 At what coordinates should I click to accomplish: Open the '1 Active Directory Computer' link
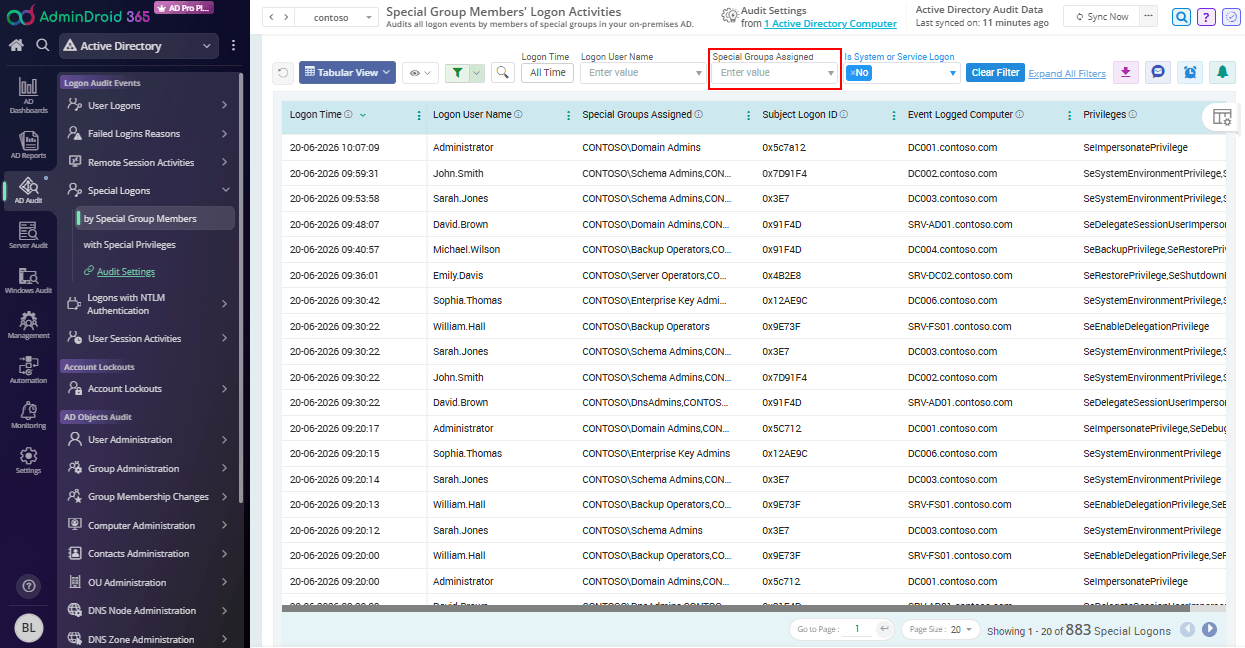[x=830, y=24]
